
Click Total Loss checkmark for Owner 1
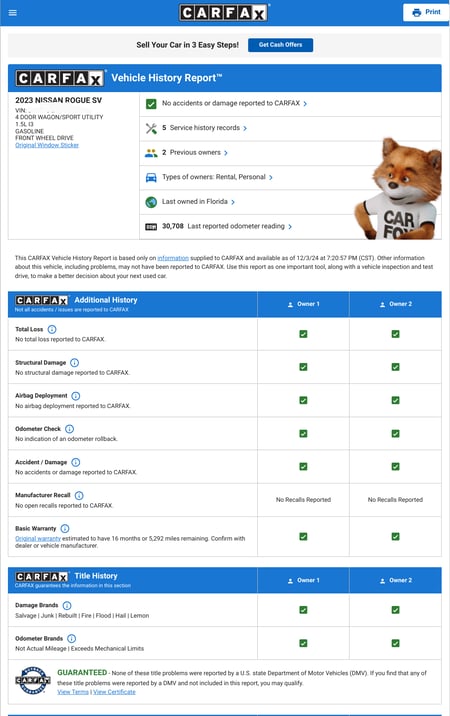tap(303, 334)
